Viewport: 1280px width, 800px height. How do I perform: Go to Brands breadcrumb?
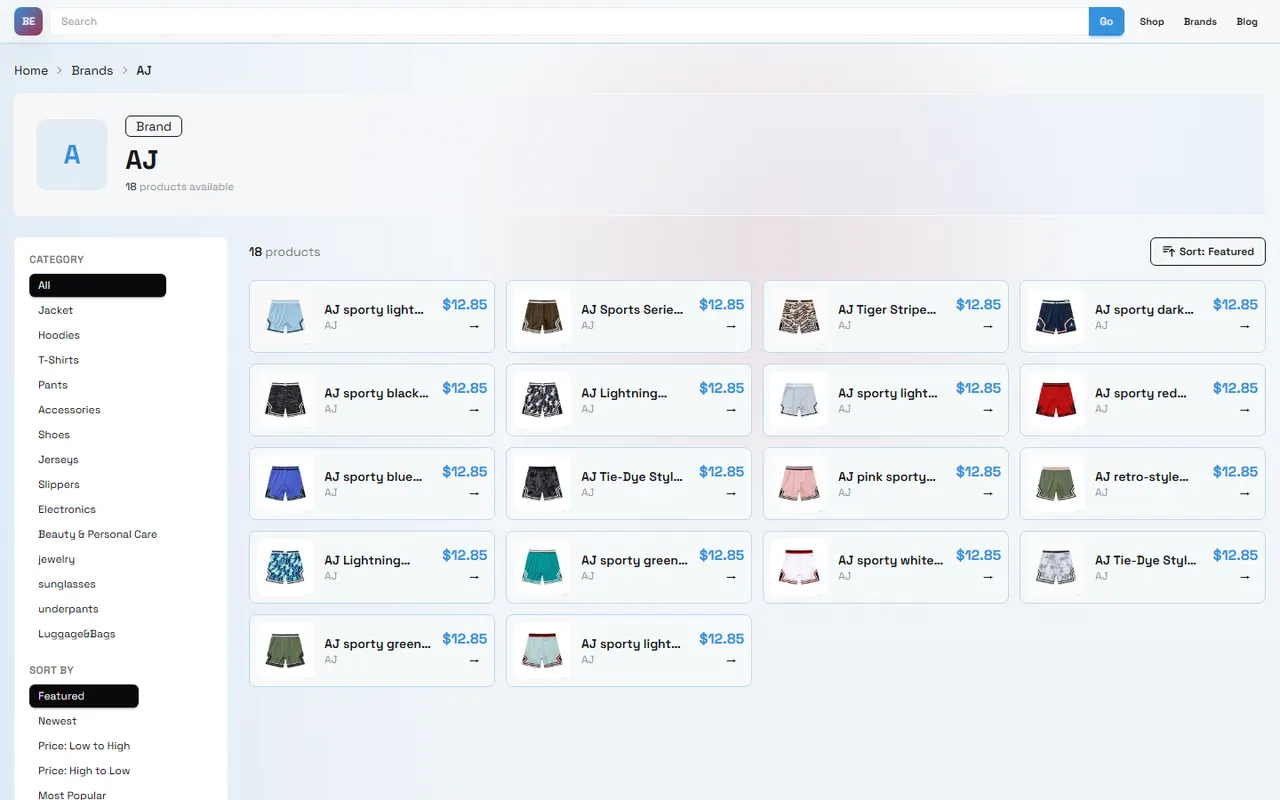coord(92,70)
